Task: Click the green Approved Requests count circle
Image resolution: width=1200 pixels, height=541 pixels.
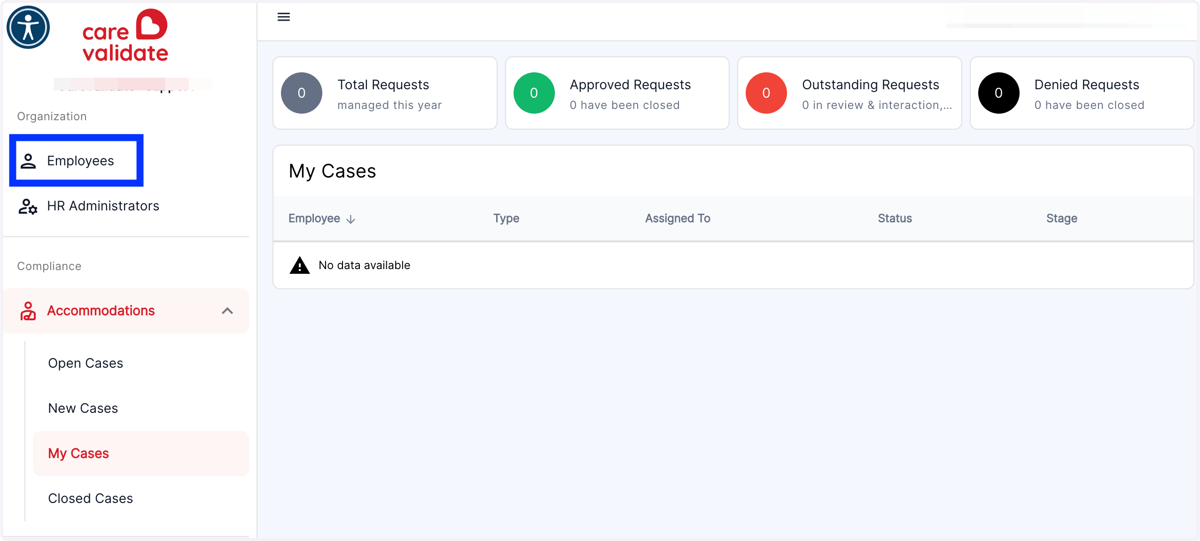Action: (x=534, y=93)
